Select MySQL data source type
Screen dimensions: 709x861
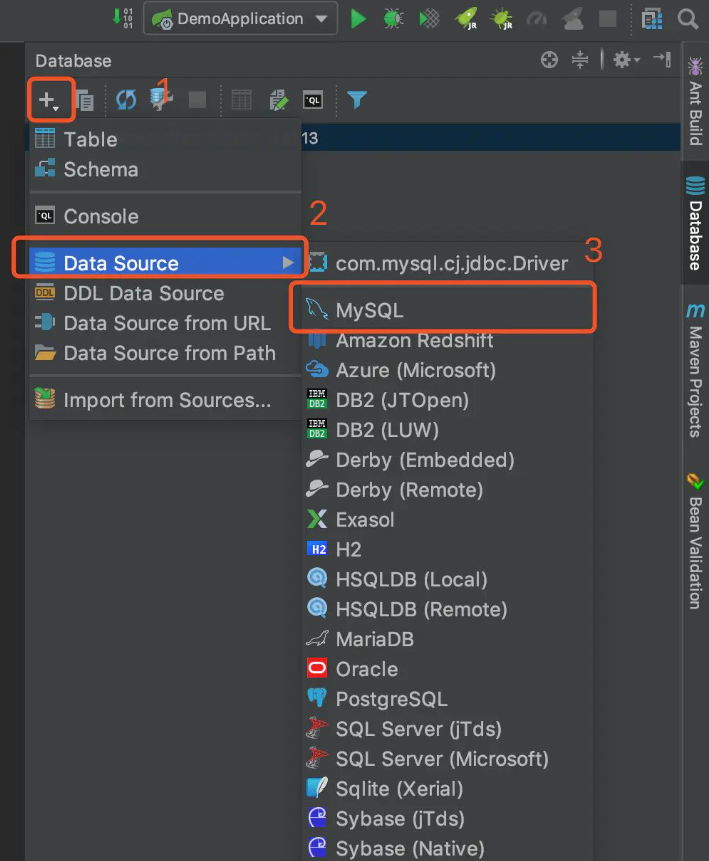click(x=448, y=310)
